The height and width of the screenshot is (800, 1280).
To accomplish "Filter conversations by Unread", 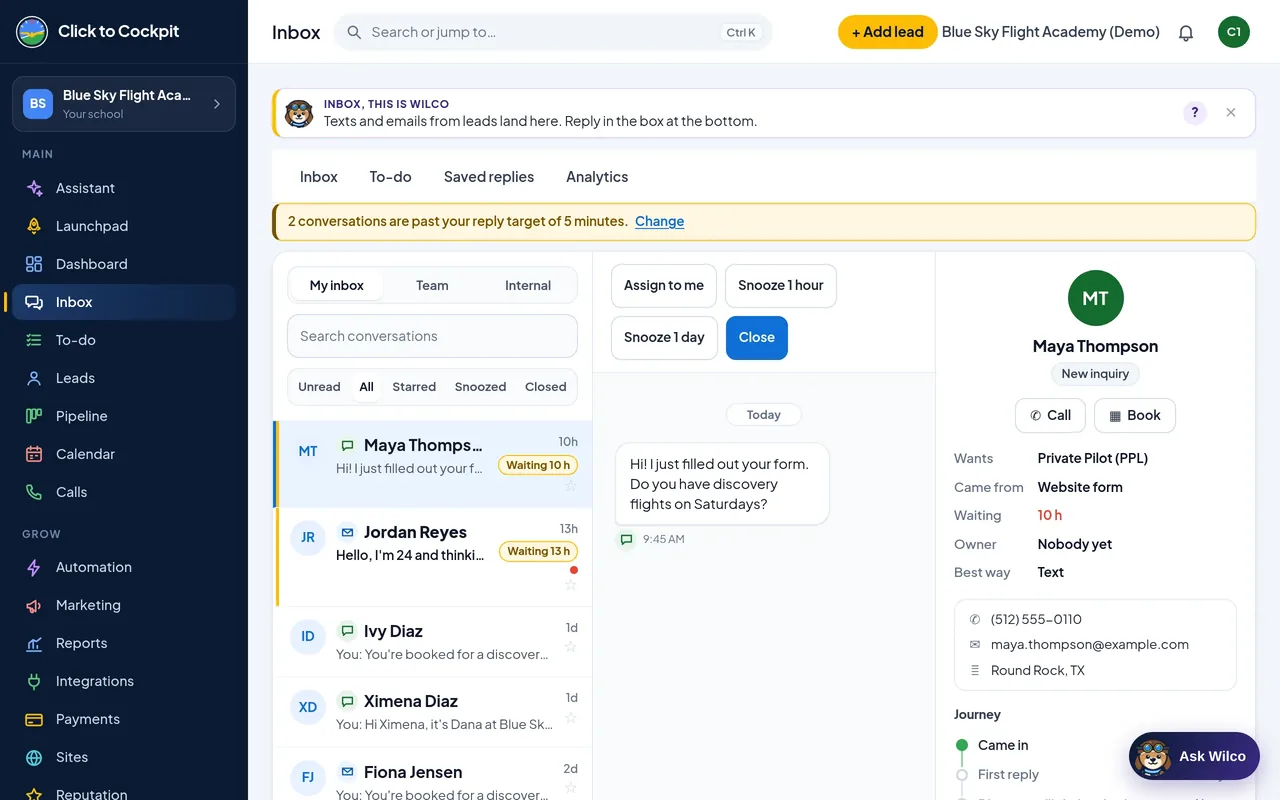I will click(x=319, y=387).
